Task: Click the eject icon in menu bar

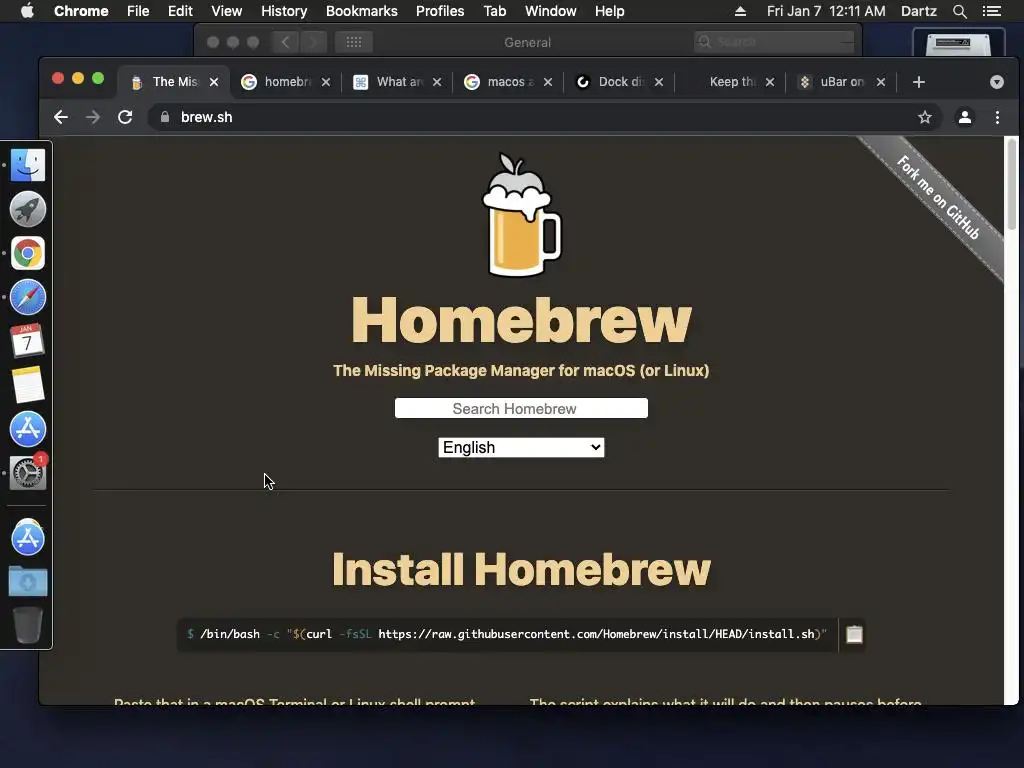Action: point(740,11)
